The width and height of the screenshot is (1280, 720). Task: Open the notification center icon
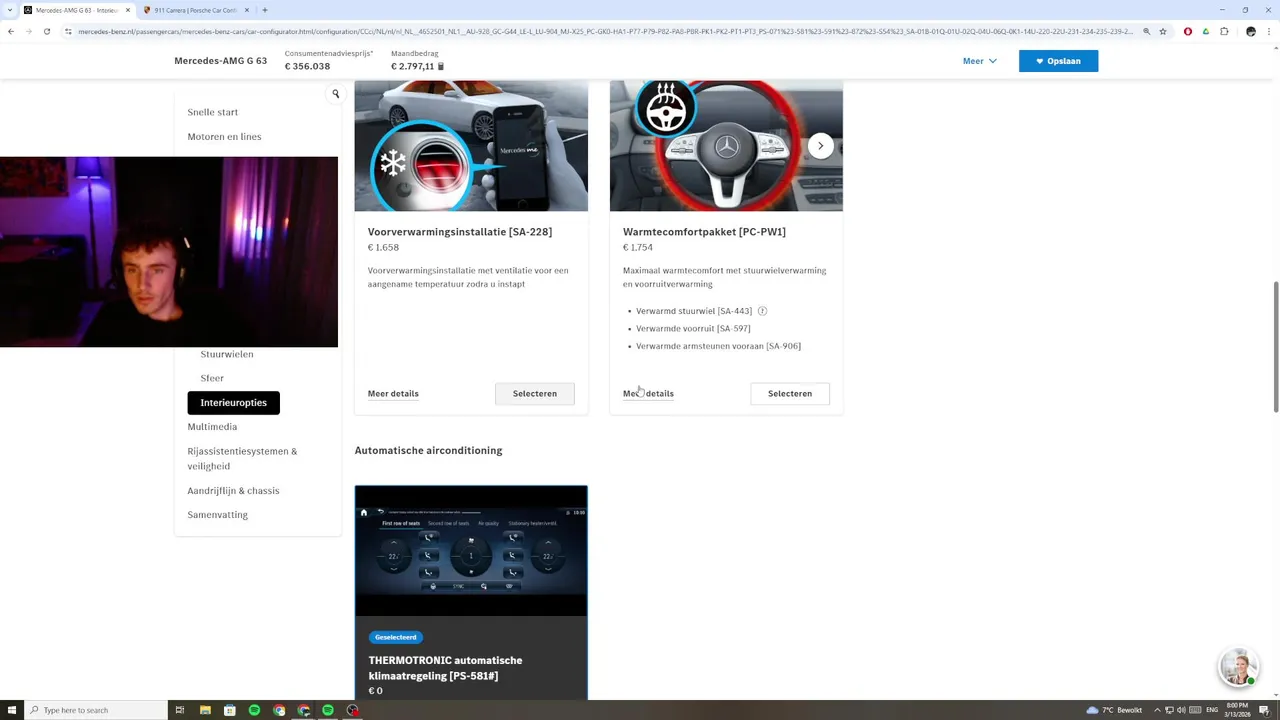[1264, 710]
